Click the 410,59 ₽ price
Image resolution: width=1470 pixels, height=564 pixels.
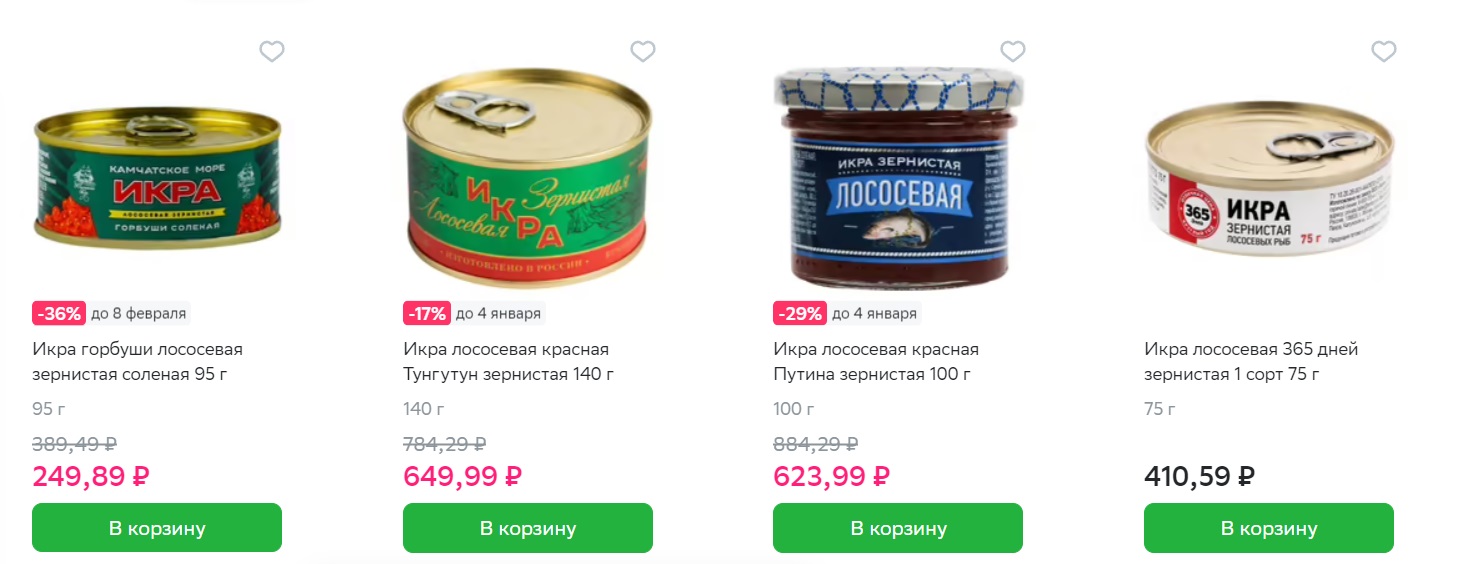pos(1199,476)
